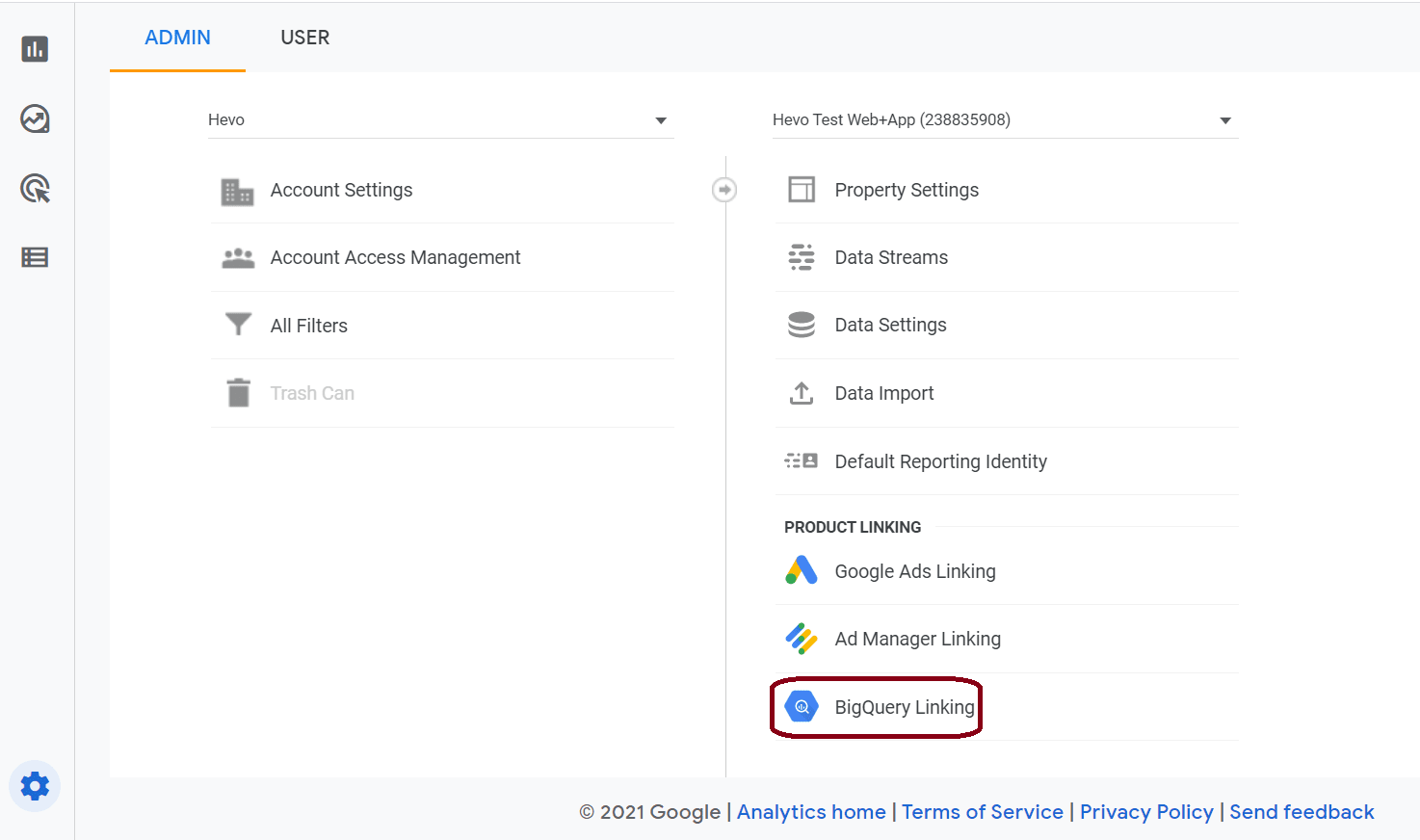
Task: Open the Hevo Test Web+App property selector
Action: (x=1006, y=119)
